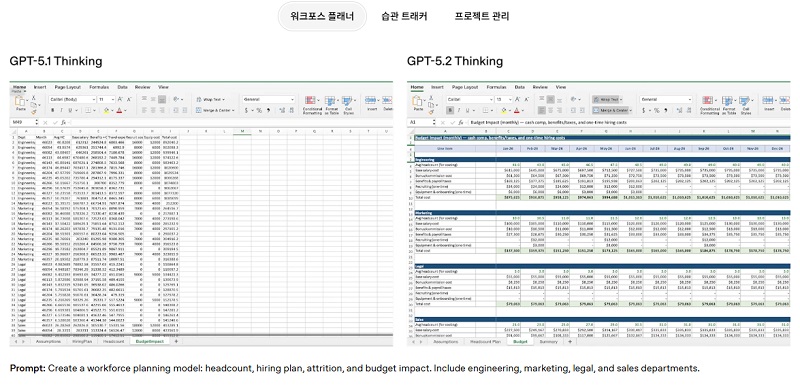Screen dimensions: 800x387
Task: Click Cell Styles in GPT-5.1 screenshot
Action: [348, 105]
